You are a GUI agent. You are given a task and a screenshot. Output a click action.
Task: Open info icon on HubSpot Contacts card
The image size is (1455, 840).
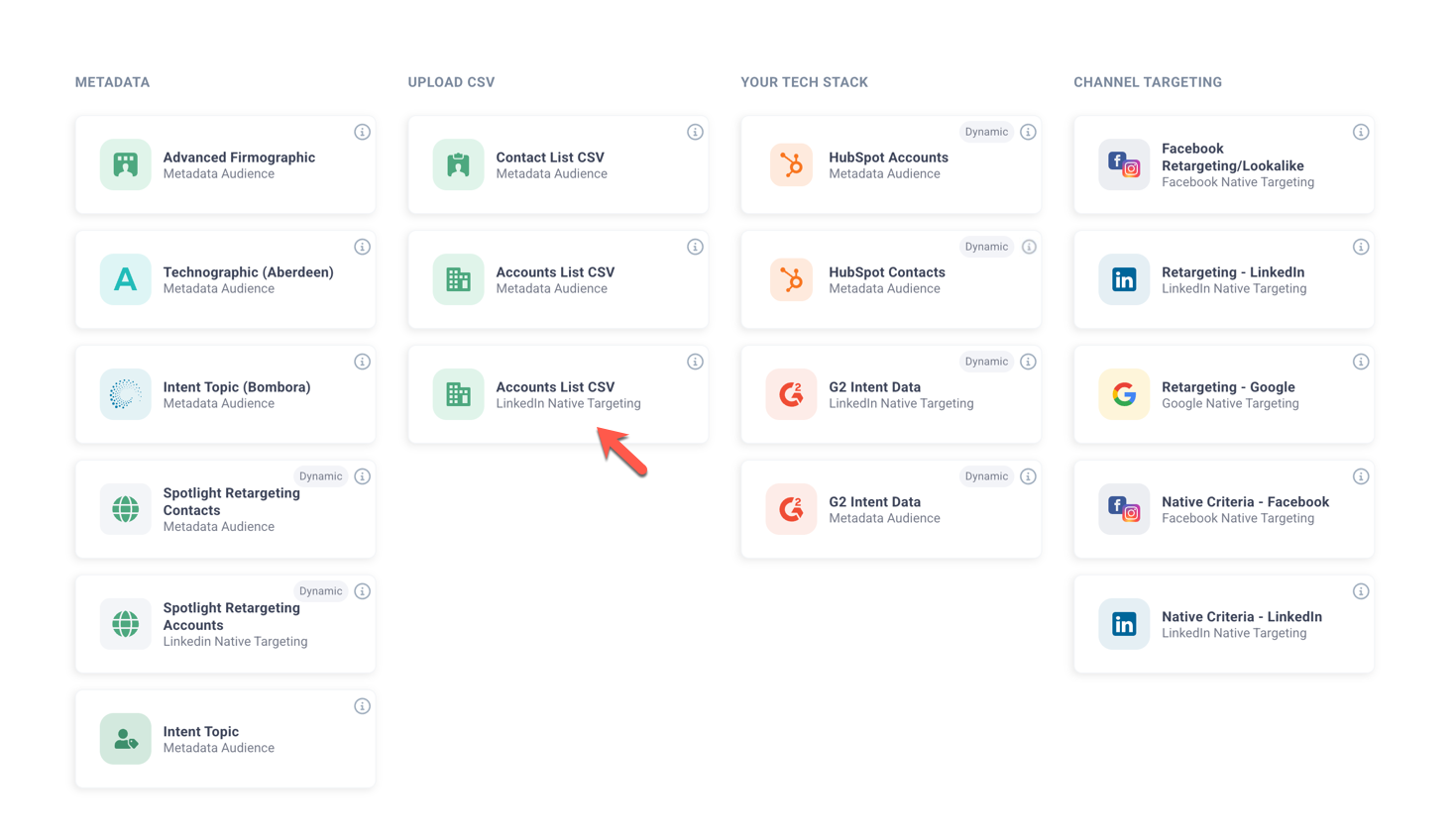click(1029, 247)
